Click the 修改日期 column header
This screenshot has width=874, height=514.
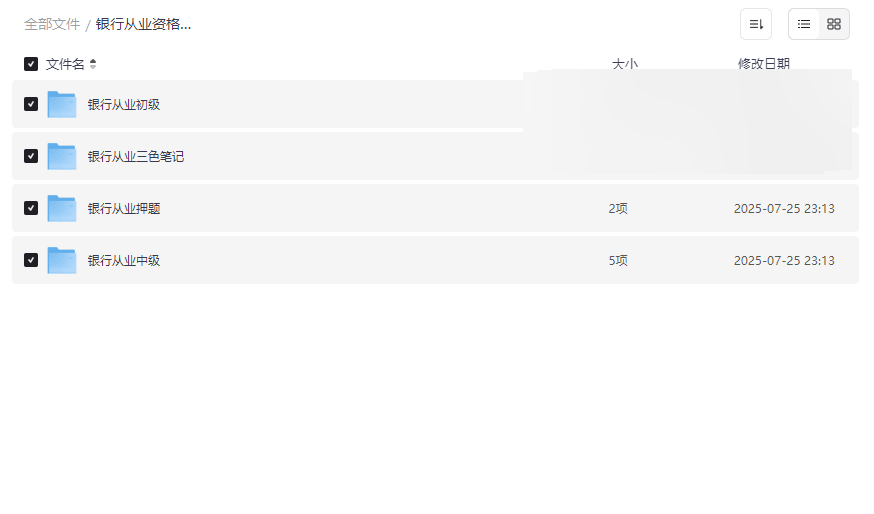(x=764, y=64)
